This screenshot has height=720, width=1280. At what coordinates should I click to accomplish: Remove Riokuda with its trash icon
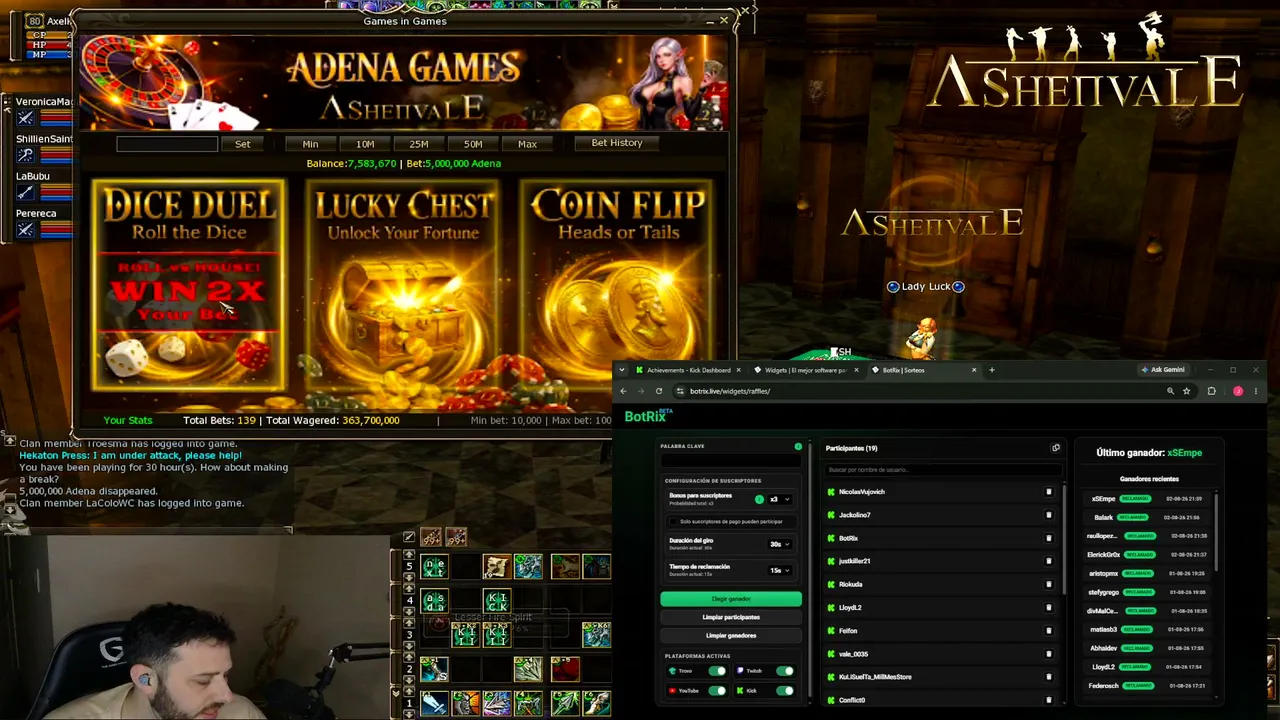[x=1048, y=584]
